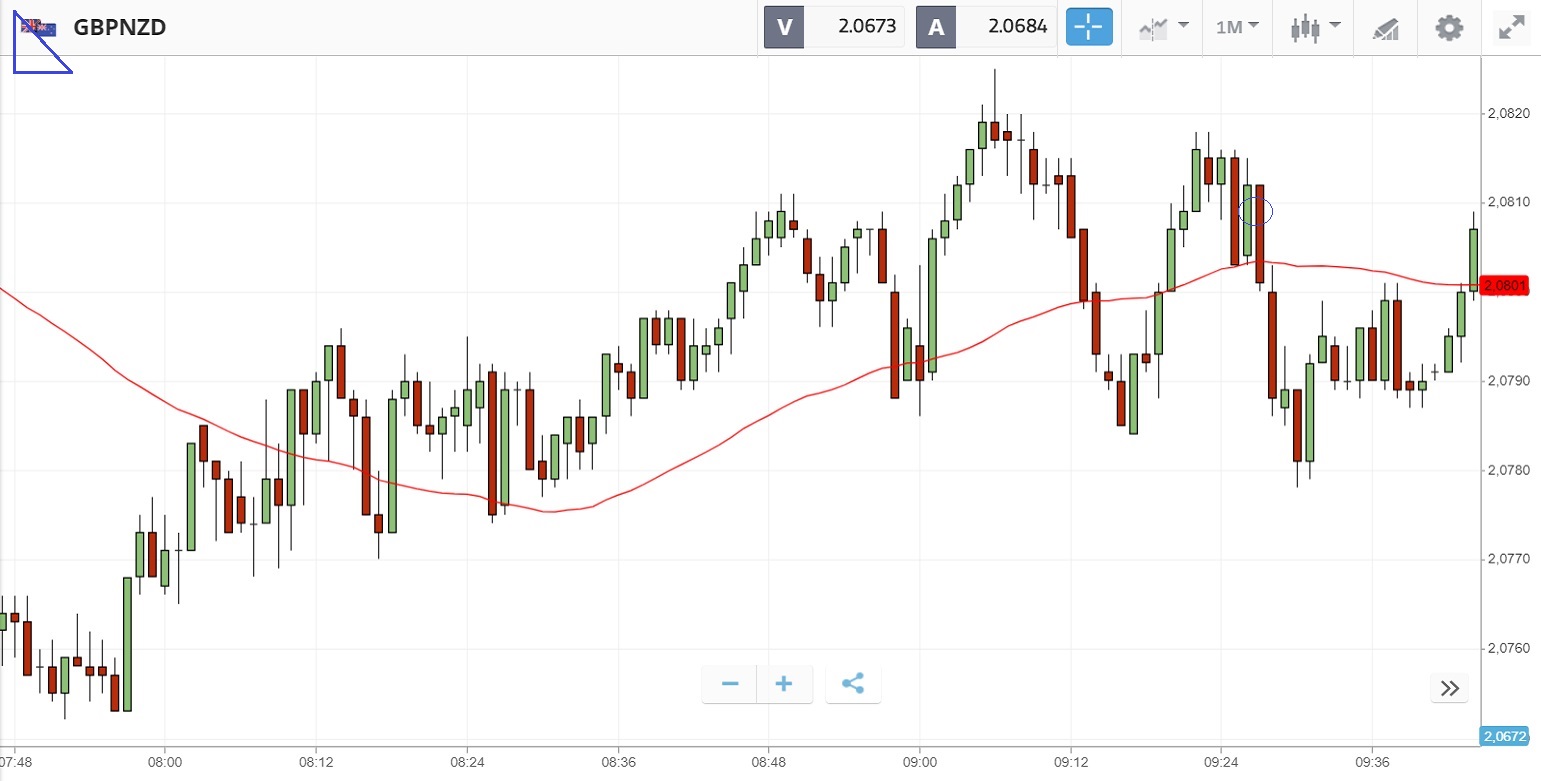Zoom out the chart with minus

(730, 684)
